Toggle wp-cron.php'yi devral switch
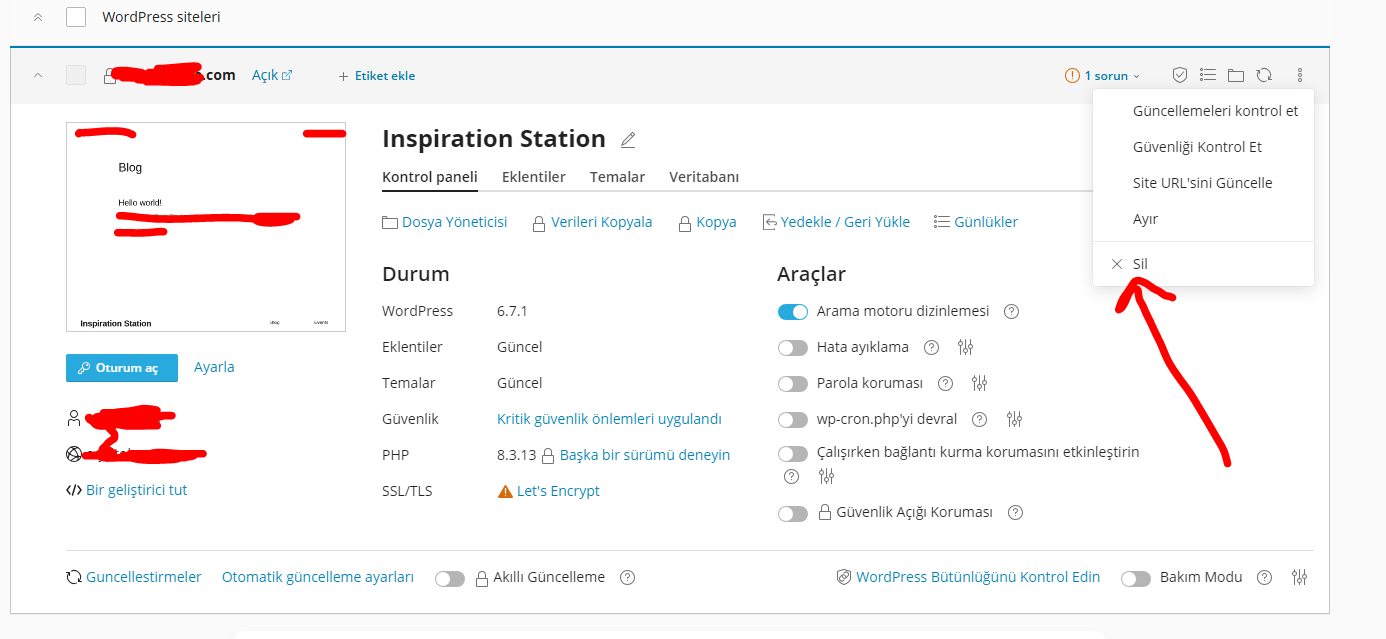Viewport: 1386px width, 639px height. pyautogui.click(x=793, y=419)
